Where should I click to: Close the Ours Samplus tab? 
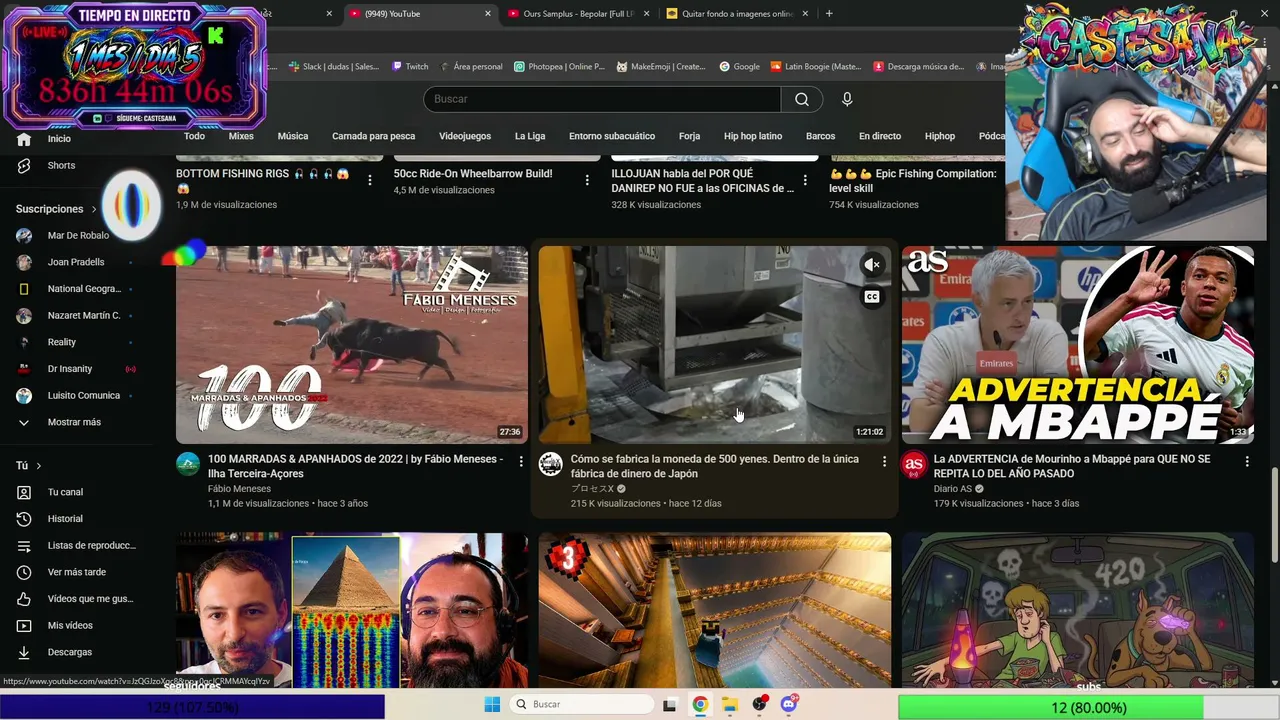[647, 14]
